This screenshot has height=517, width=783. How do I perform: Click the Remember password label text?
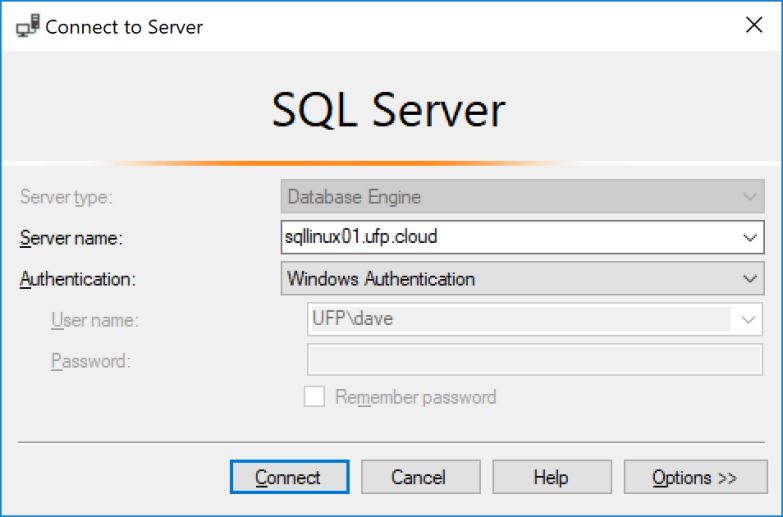(x=415, y=397)
